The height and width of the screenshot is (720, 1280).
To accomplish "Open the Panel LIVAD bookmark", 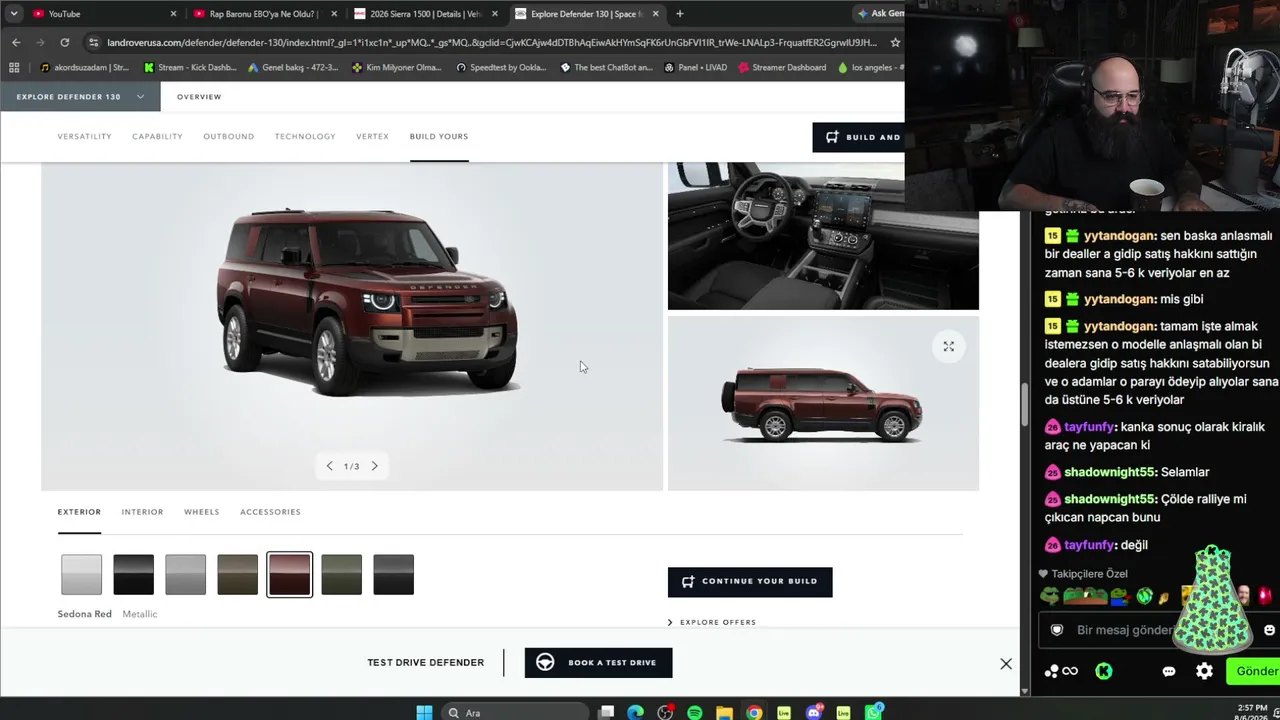I will pyautogui.click(x=695, y=68).
